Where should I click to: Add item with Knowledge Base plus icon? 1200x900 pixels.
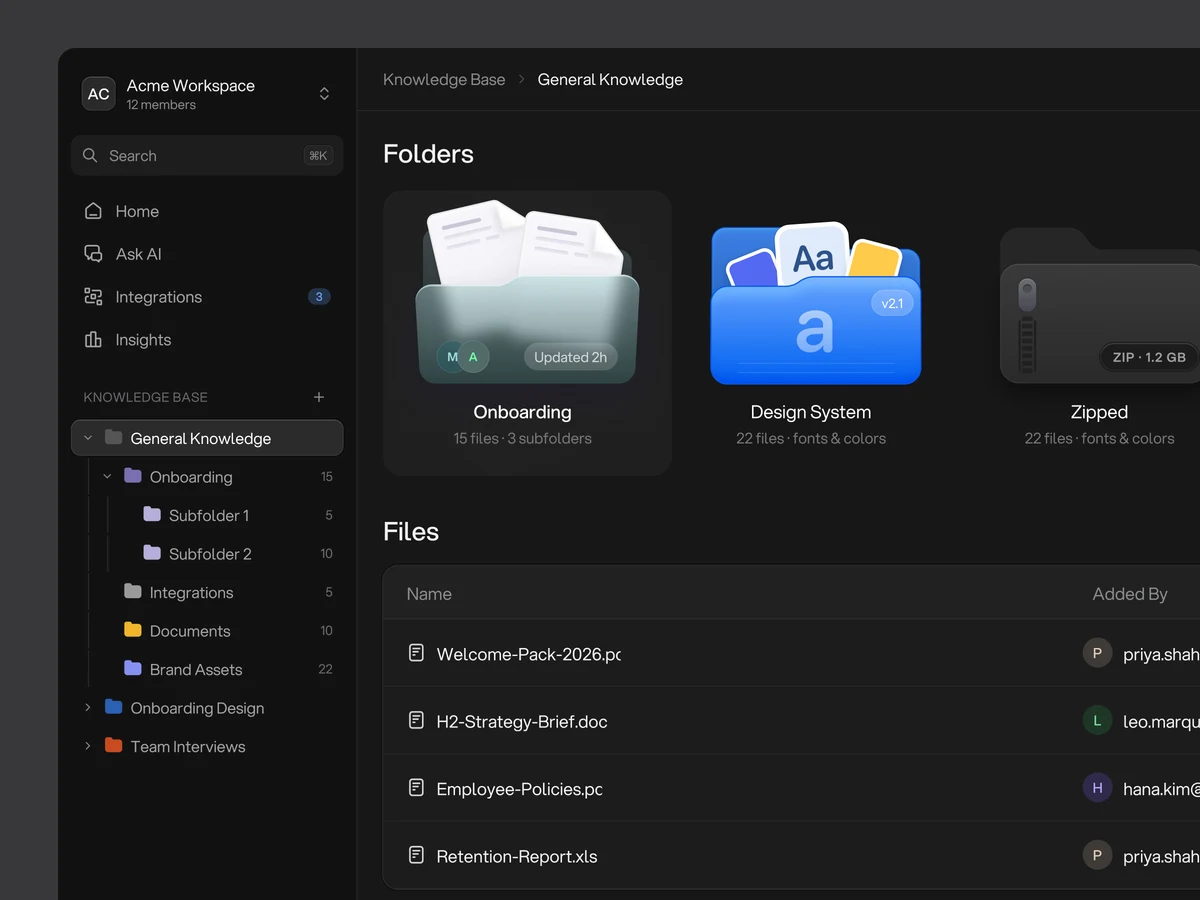[319, 397]
